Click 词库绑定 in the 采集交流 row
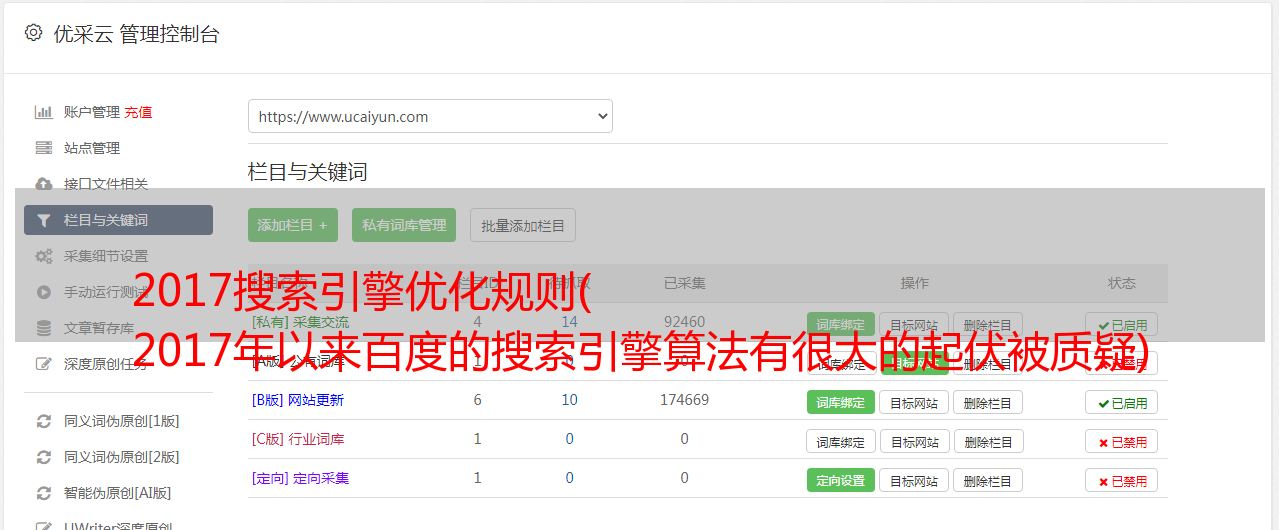The width and height of the screenshot is (1279, 530). point(841,324)
